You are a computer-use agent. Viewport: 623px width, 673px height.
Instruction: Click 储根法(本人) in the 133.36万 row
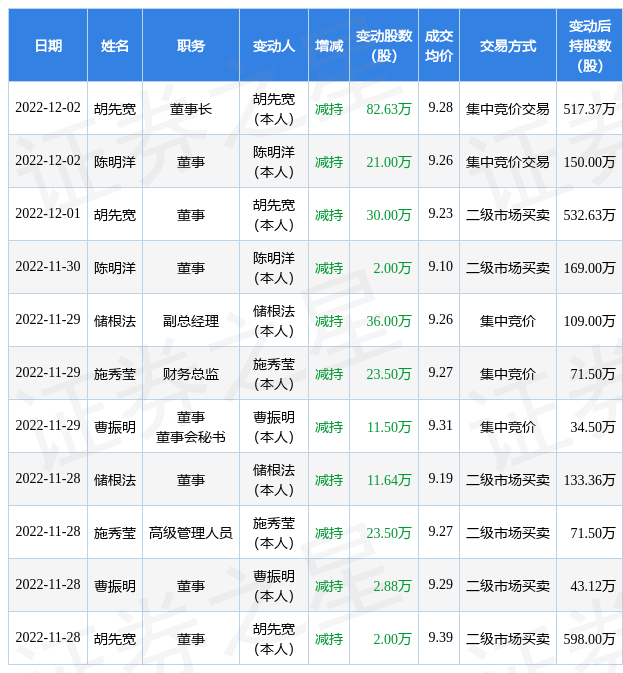274,480
